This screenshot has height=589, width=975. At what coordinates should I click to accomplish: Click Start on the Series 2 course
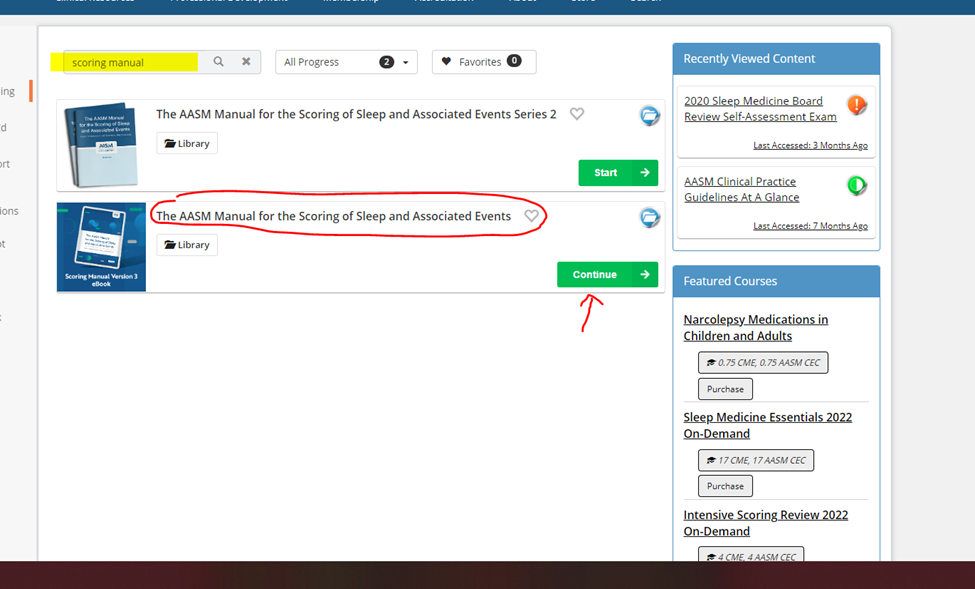618,172
